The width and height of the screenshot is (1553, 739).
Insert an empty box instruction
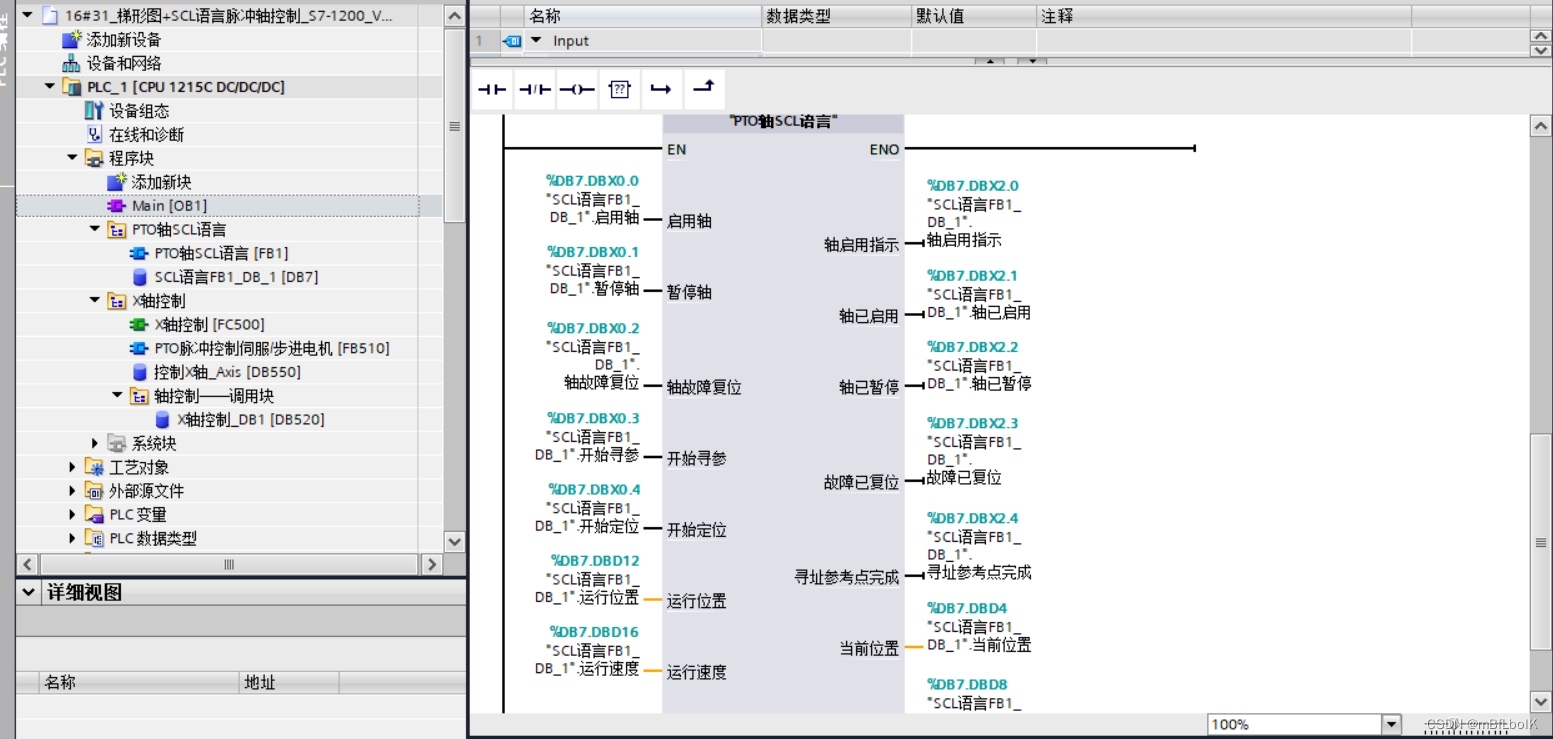click(619, 89)
